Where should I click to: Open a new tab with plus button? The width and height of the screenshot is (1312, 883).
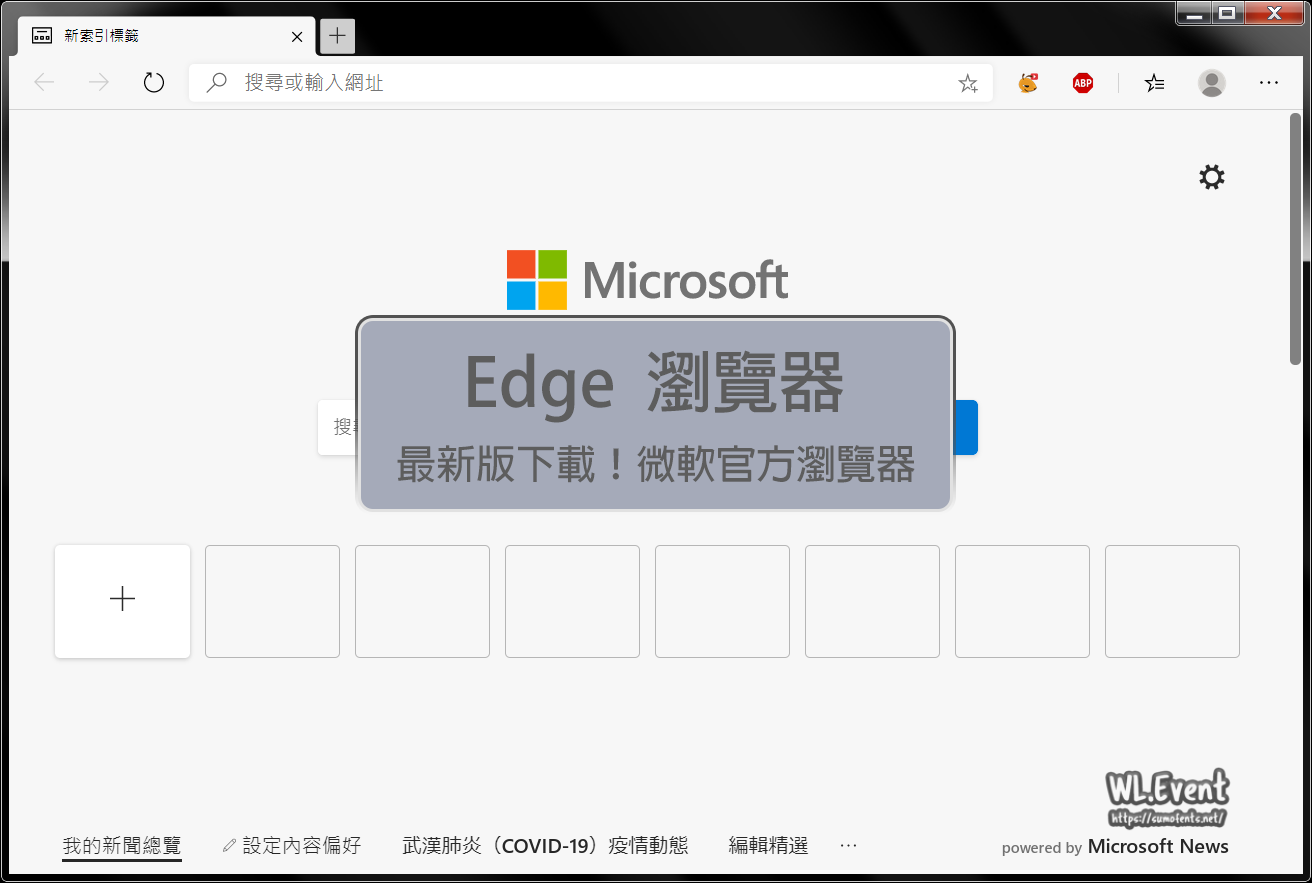[x=337, y=36]
